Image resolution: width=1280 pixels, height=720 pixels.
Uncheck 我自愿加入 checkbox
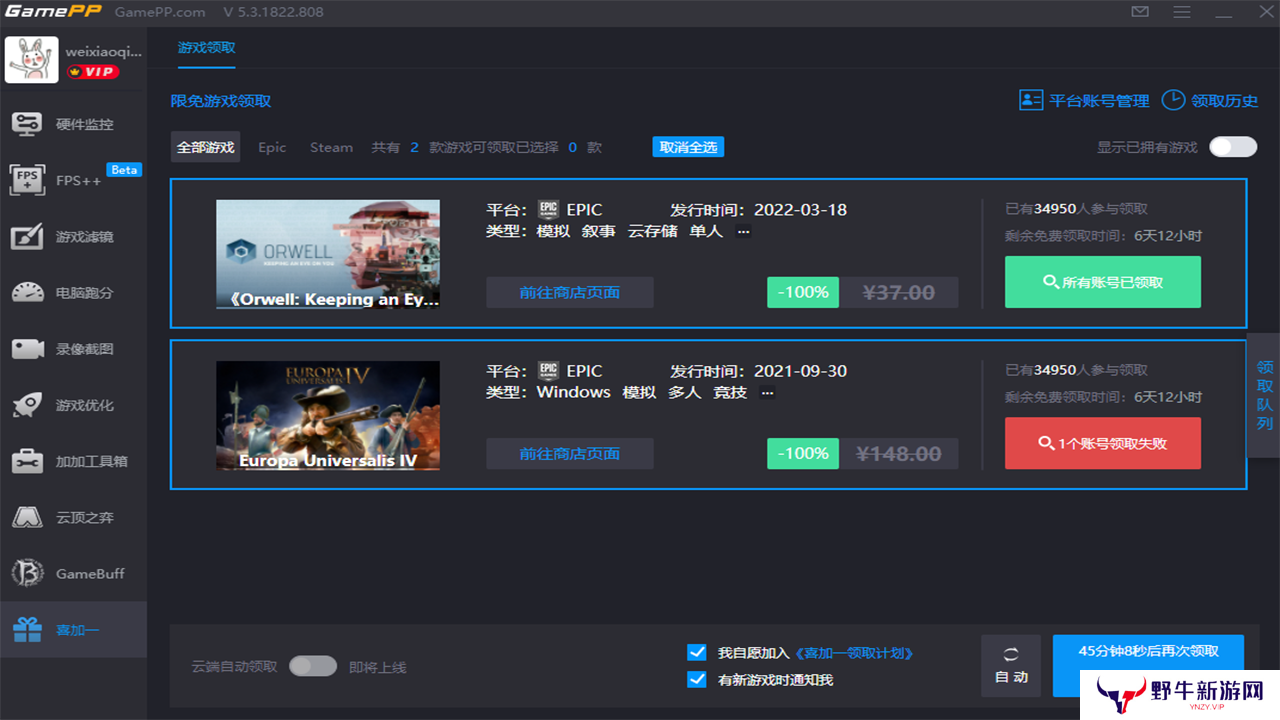(697, 653)
